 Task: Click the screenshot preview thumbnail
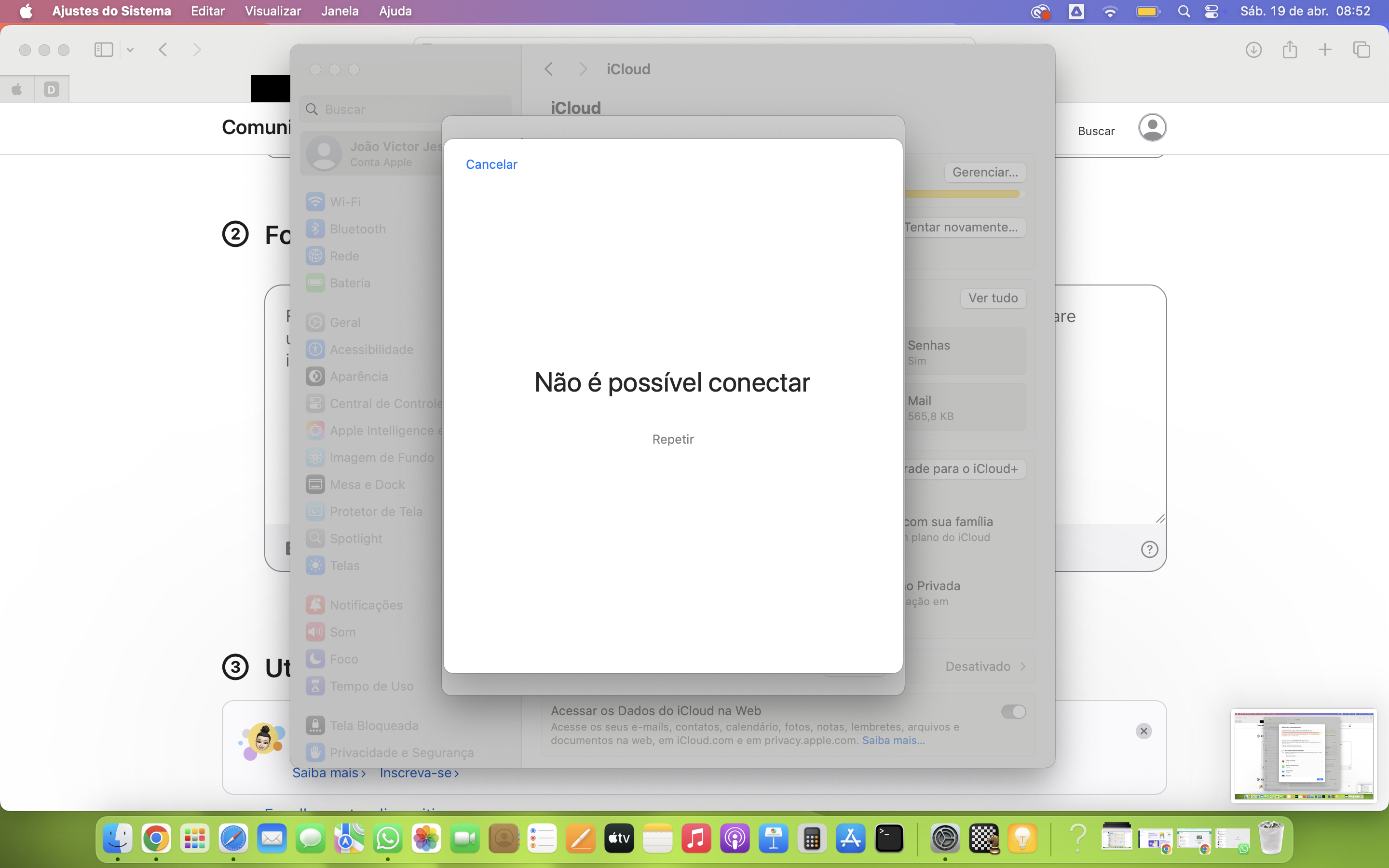coord(1304,756)
